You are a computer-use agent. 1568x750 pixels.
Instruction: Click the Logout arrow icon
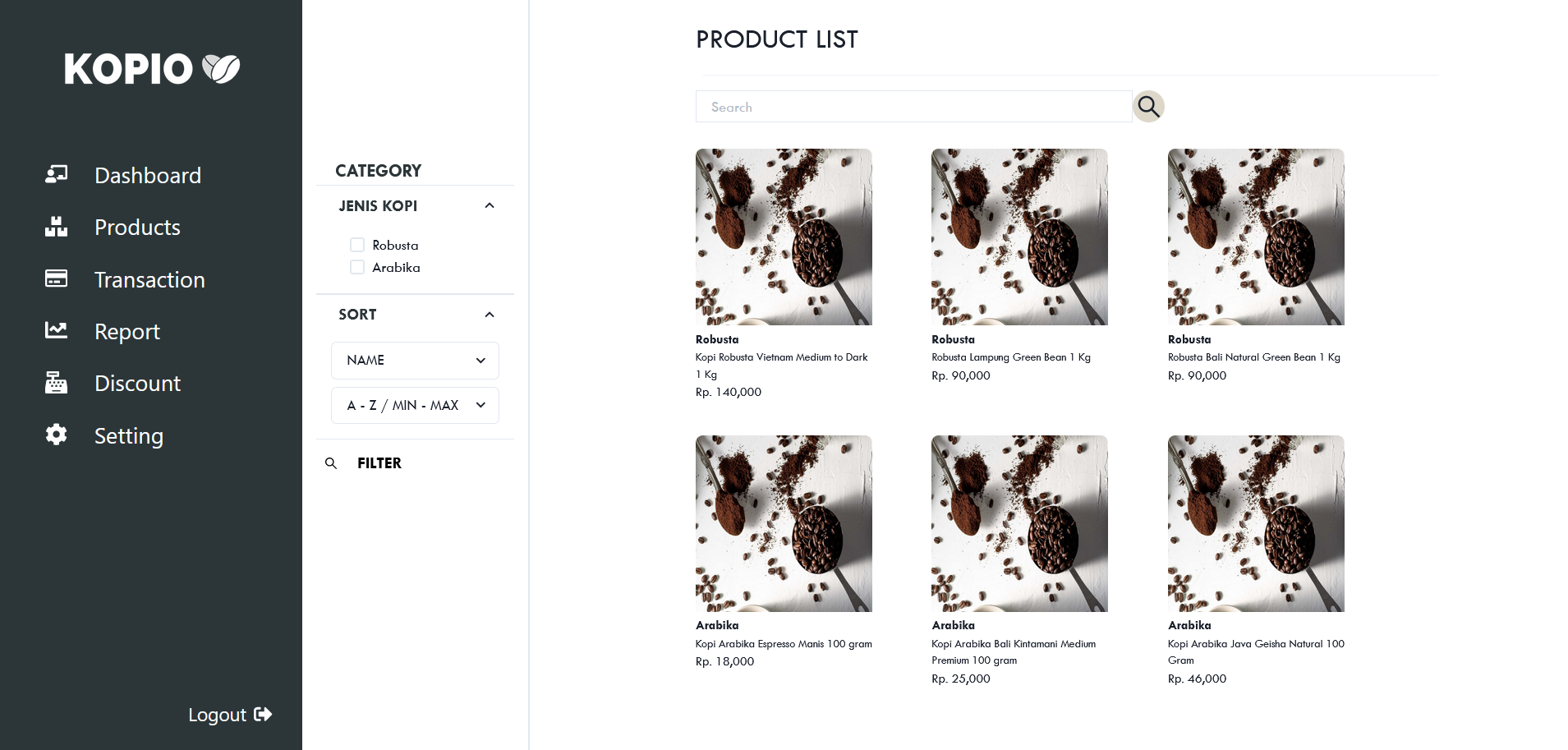click(263, 714)
